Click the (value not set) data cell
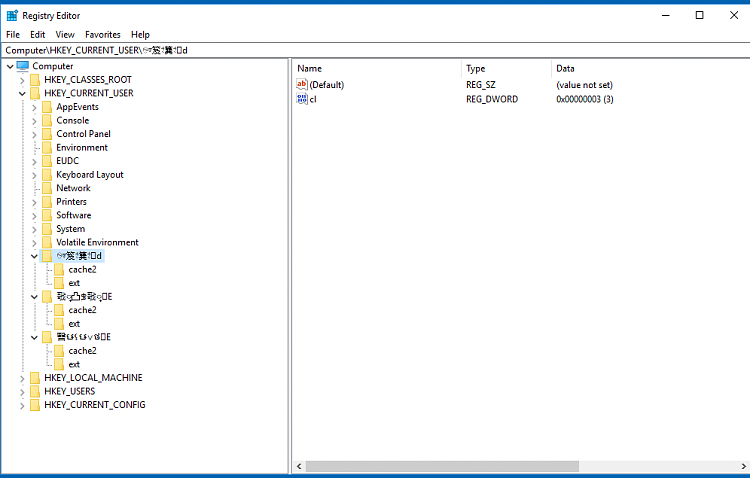Image resolution: width=750 pixels, height=478 pixels. [584, 85]
